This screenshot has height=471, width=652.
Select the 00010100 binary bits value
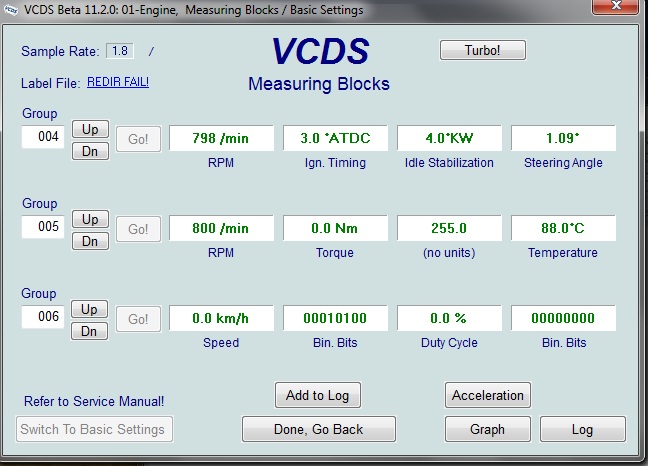point(335,318)
